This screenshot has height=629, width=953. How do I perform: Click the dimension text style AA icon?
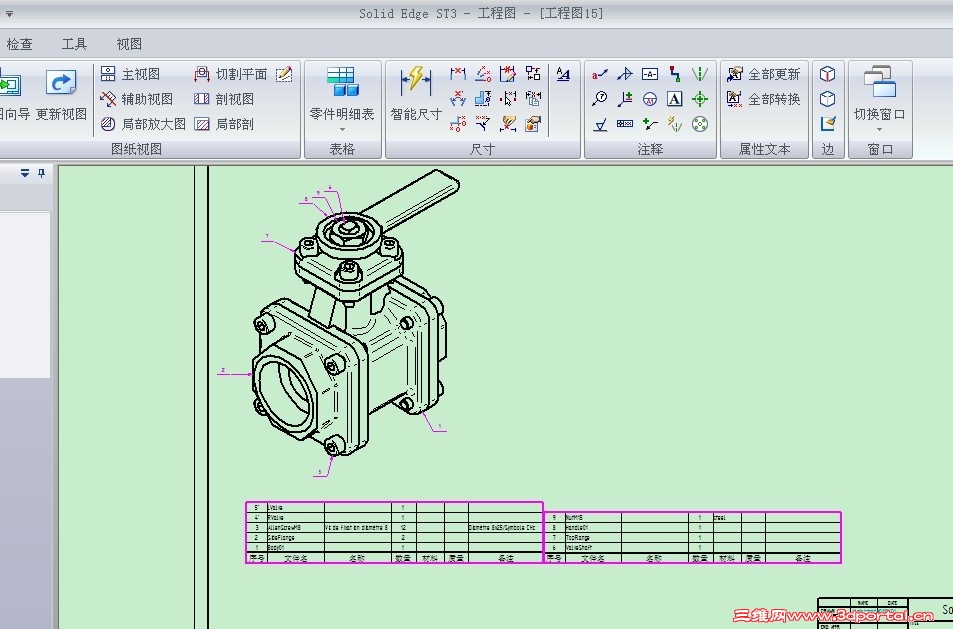coord(563,74)
